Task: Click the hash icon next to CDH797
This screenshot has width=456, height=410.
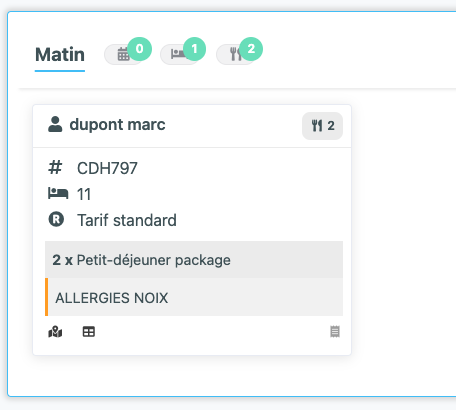Action: (x=55, y=167)
